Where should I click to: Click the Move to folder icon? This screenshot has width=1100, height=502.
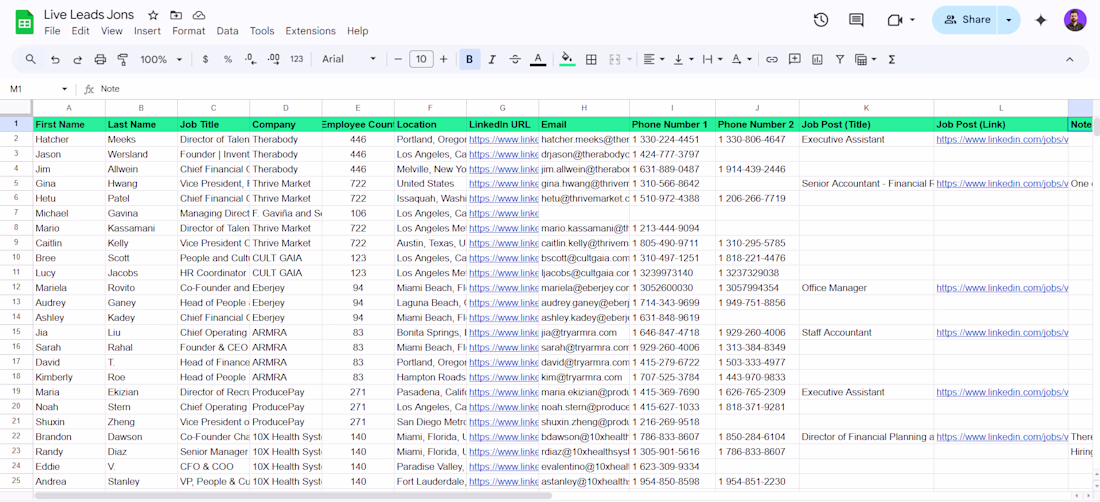click(175, 15)
